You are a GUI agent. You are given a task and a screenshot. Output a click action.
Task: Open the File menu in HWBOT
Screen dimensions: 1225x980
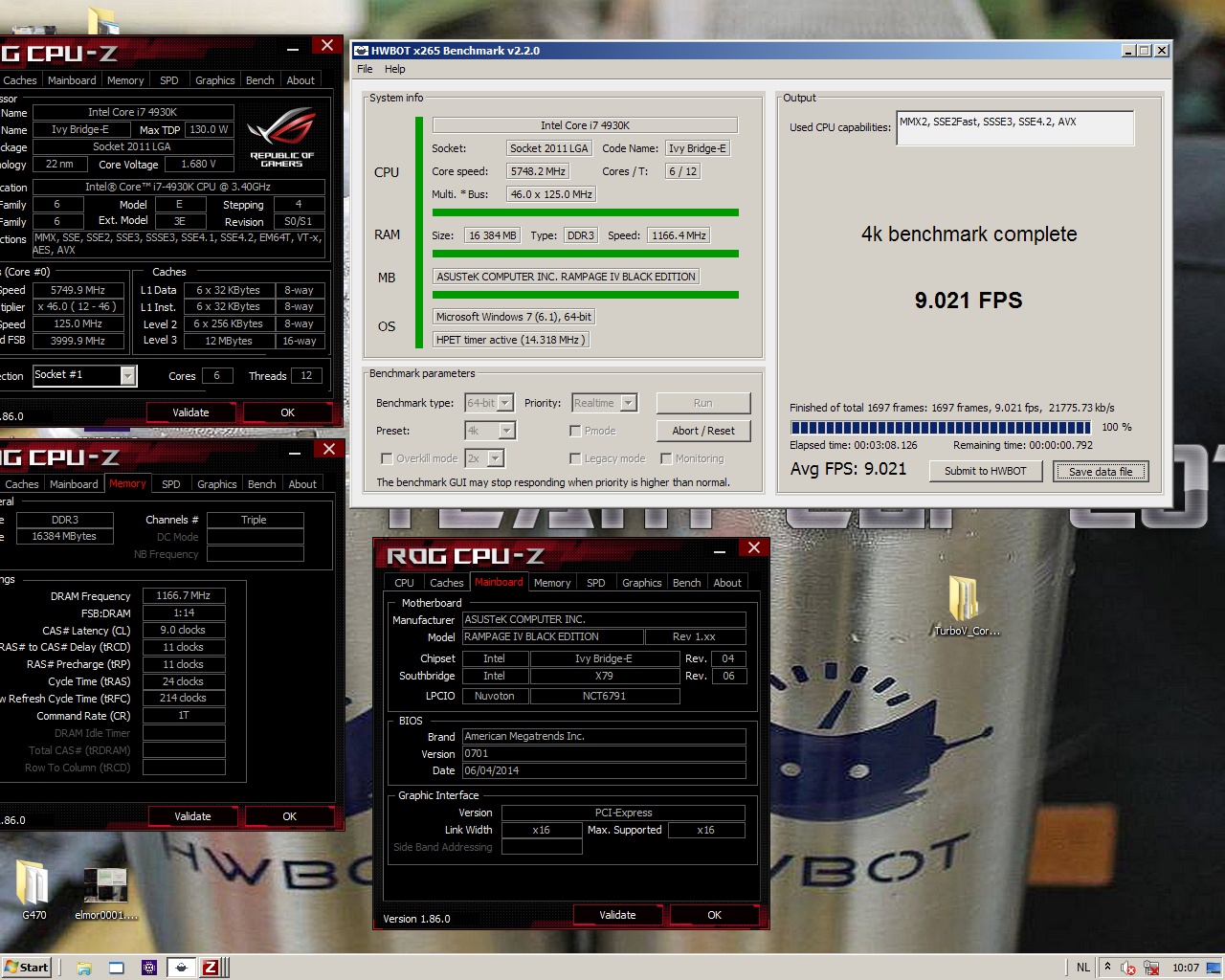pos(365,69)
